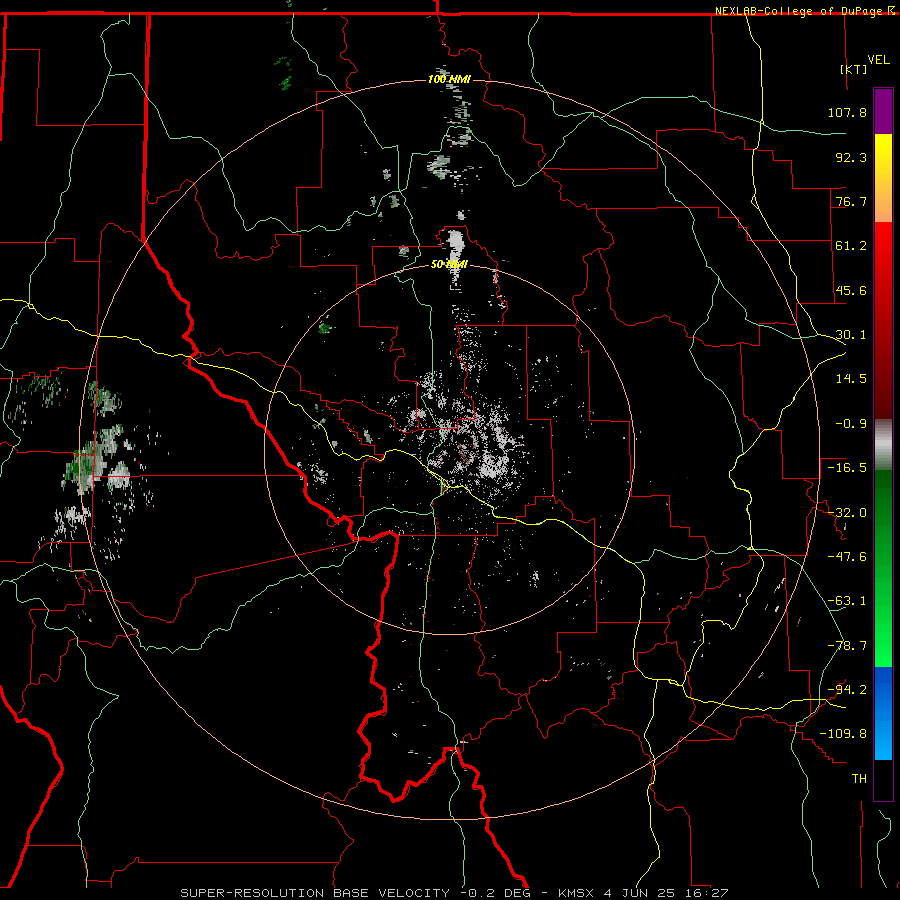Image resolution: width=900 pixels, height=900 pixels.
Task: Click the -63.1 velocity scale value
Action: coord(847,601)
